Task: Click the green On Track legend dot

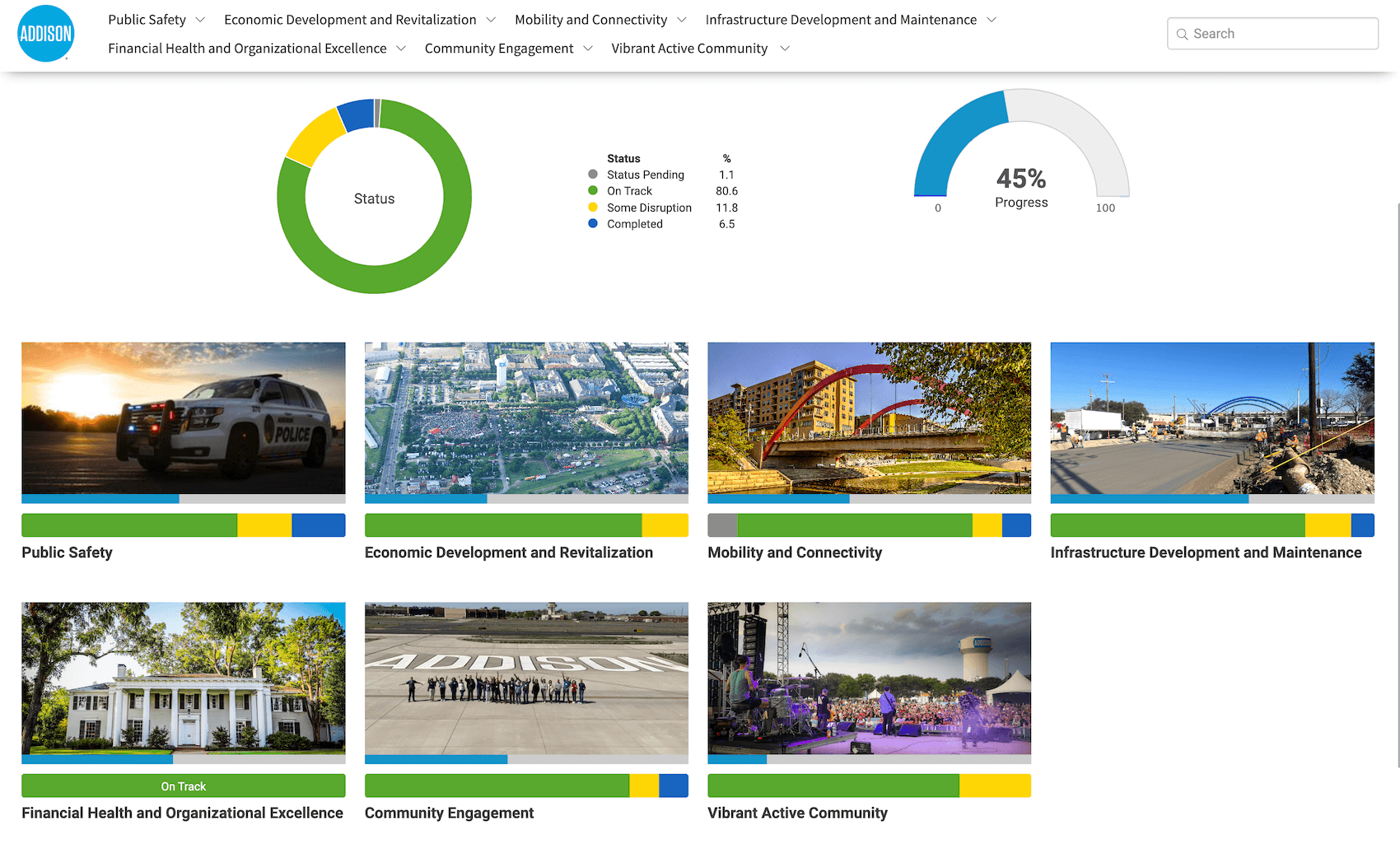Action: pos(593,191)
